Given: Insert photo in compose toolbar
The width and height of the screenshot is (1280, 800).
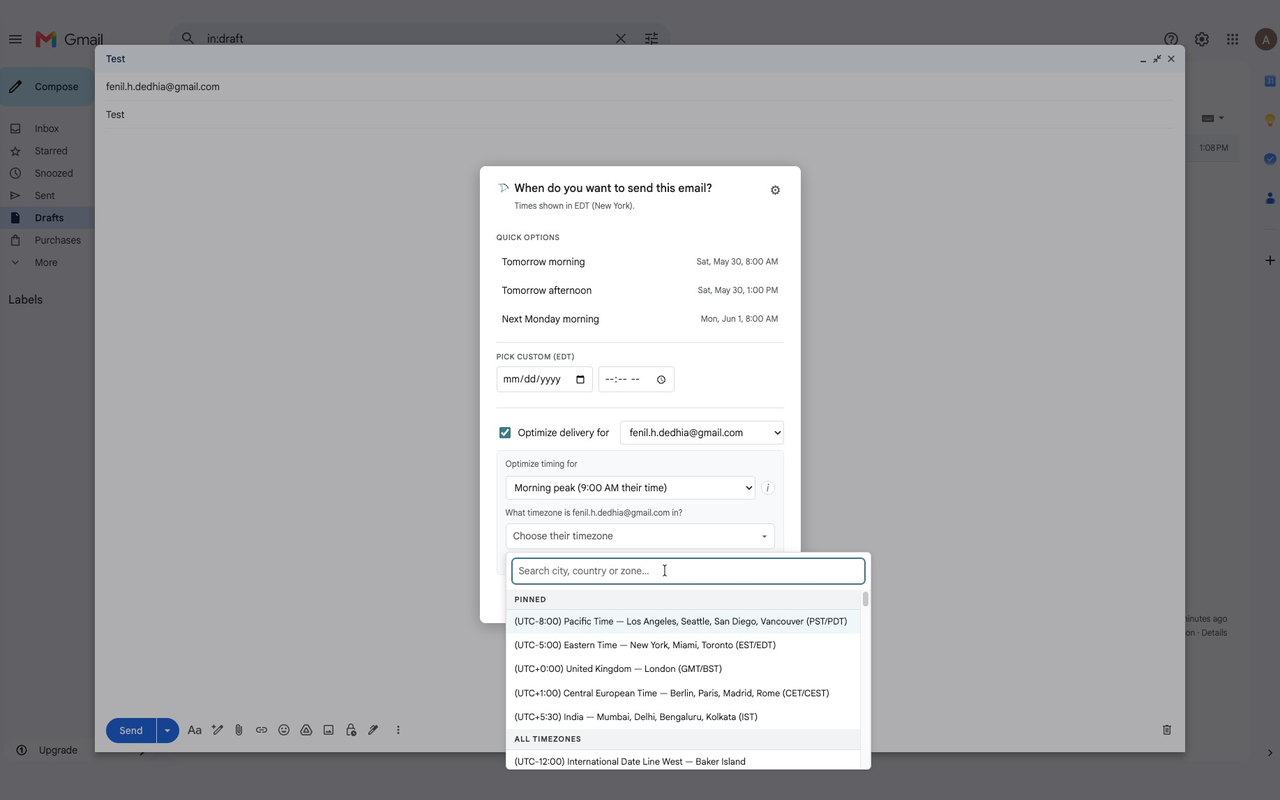Looking at the screenshot, I should coord(328,730).
